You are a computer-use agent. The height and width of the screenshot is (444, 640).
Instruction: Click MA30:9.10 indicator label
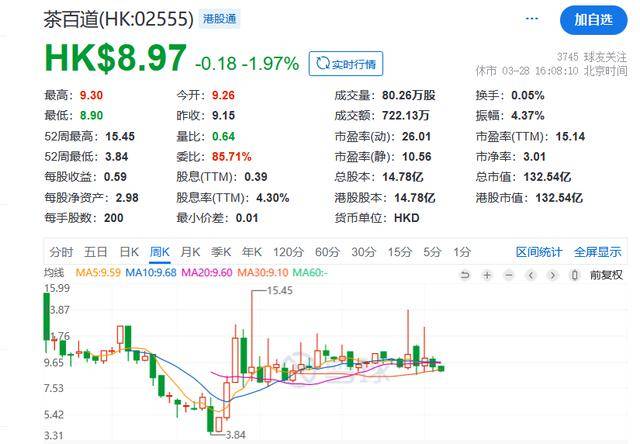point(262,272)
